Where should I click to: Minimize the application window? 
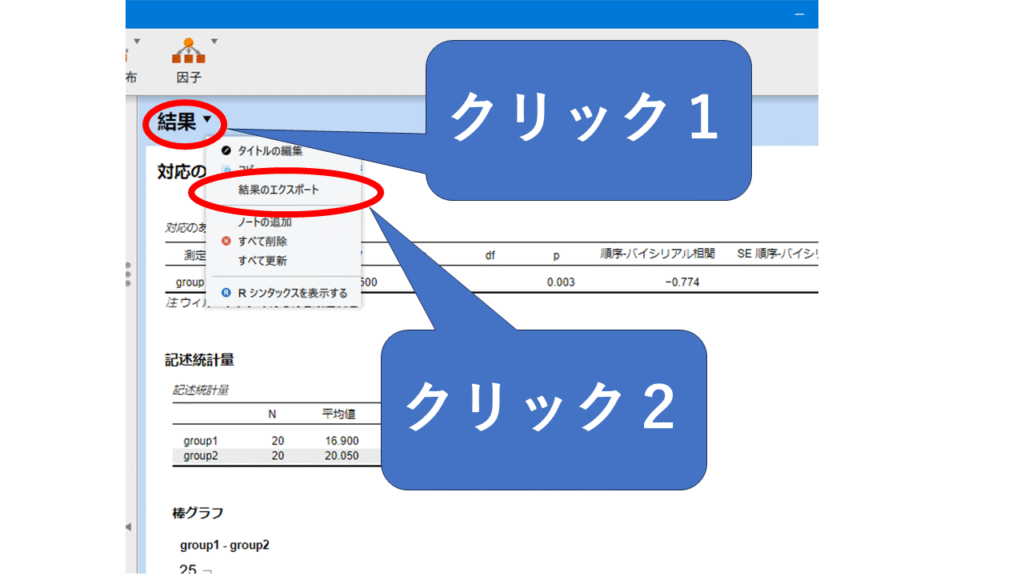(799, 13)
